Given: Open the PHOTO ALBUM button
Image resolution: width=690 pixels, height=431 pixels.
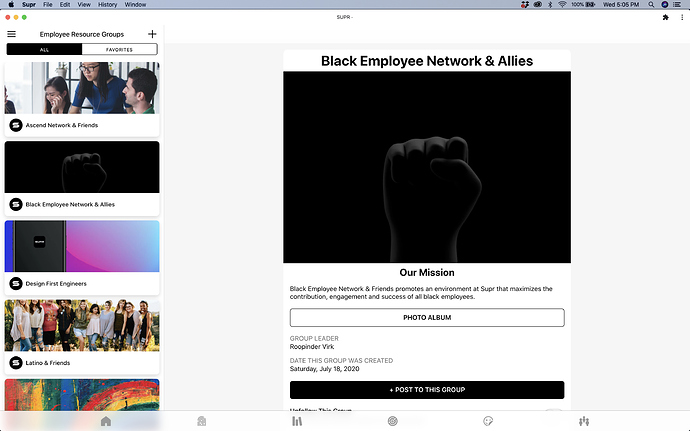Looking at the screenshot, I should [x=427, y=317].
